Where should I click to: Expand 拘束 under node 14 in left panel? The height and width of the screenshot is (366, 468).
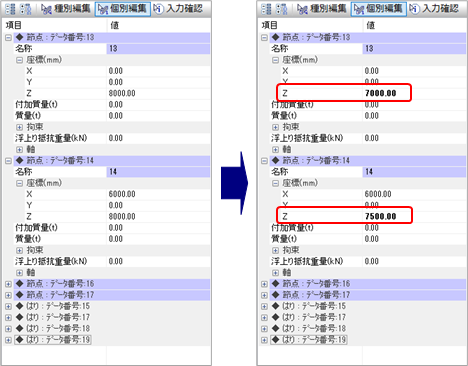(x=19, y=250)
